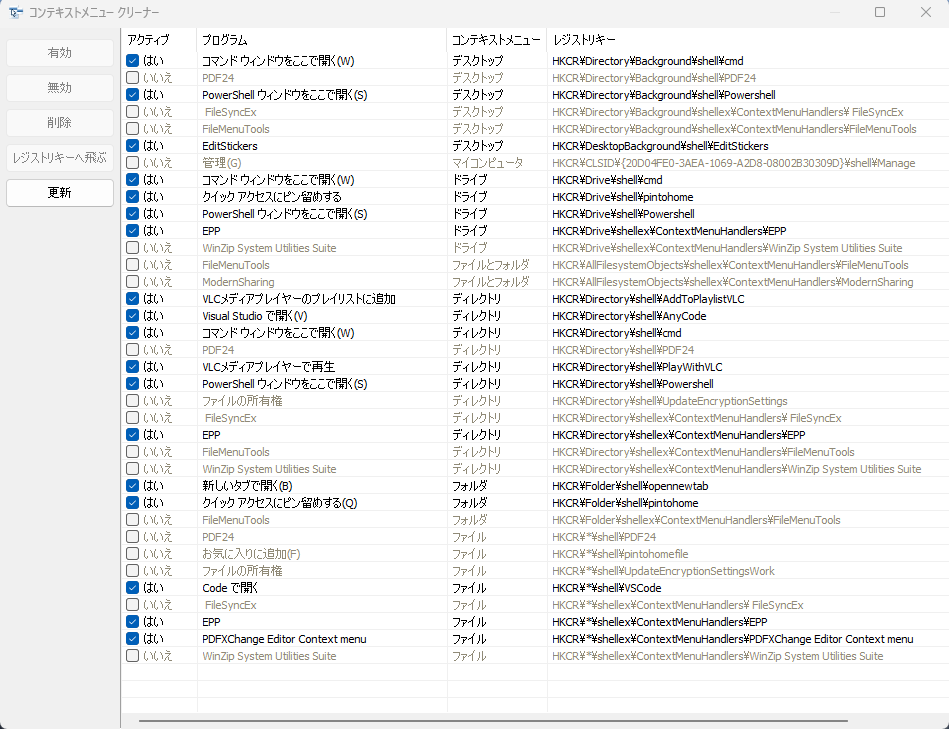The height and width of the screenshot is (729, 949).
Task: Click registry key HKCR\*\shell\VSCode
Action: (606, 587)
